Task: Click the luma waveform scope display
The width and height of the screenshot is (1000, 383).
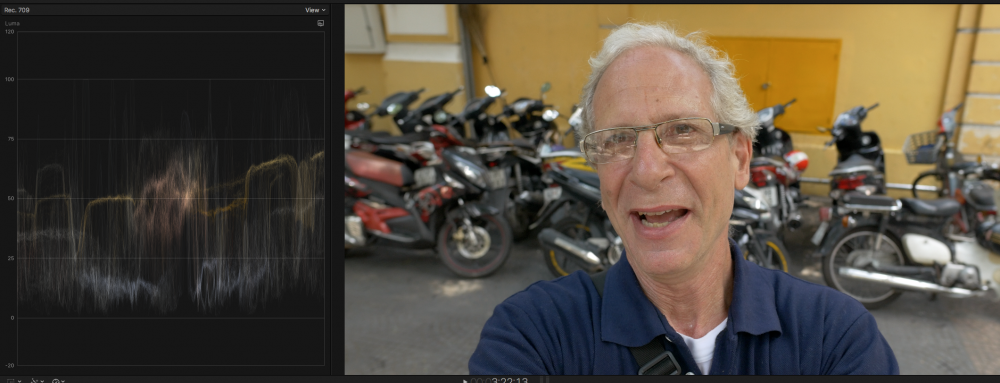Action: point(170,198)
